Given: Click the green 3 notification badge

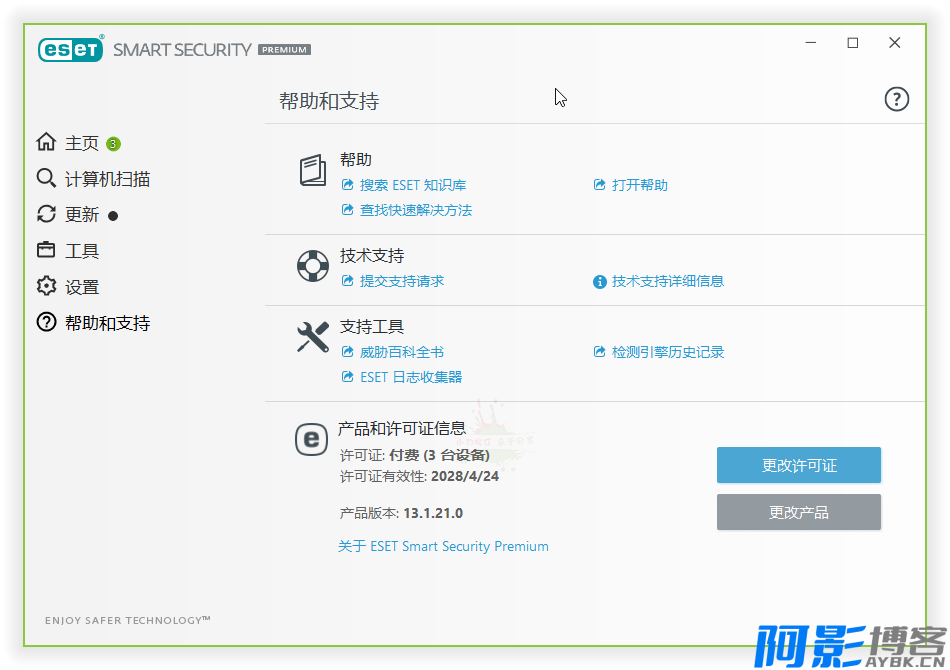Looking at the screenshot, I should 113,144.
